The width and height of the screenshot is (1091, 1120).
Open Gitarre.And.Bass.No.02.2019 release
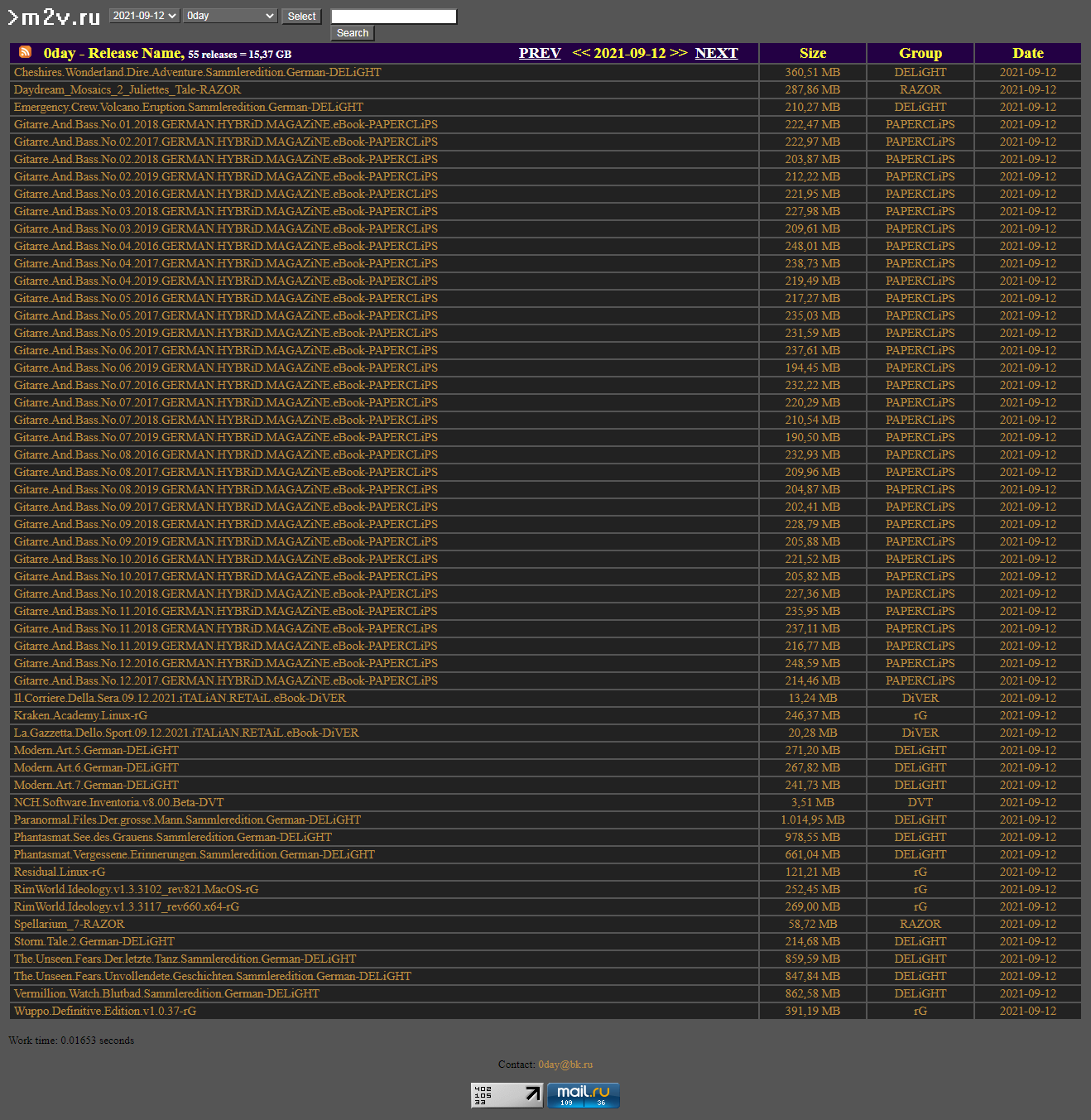coord(226,176)
